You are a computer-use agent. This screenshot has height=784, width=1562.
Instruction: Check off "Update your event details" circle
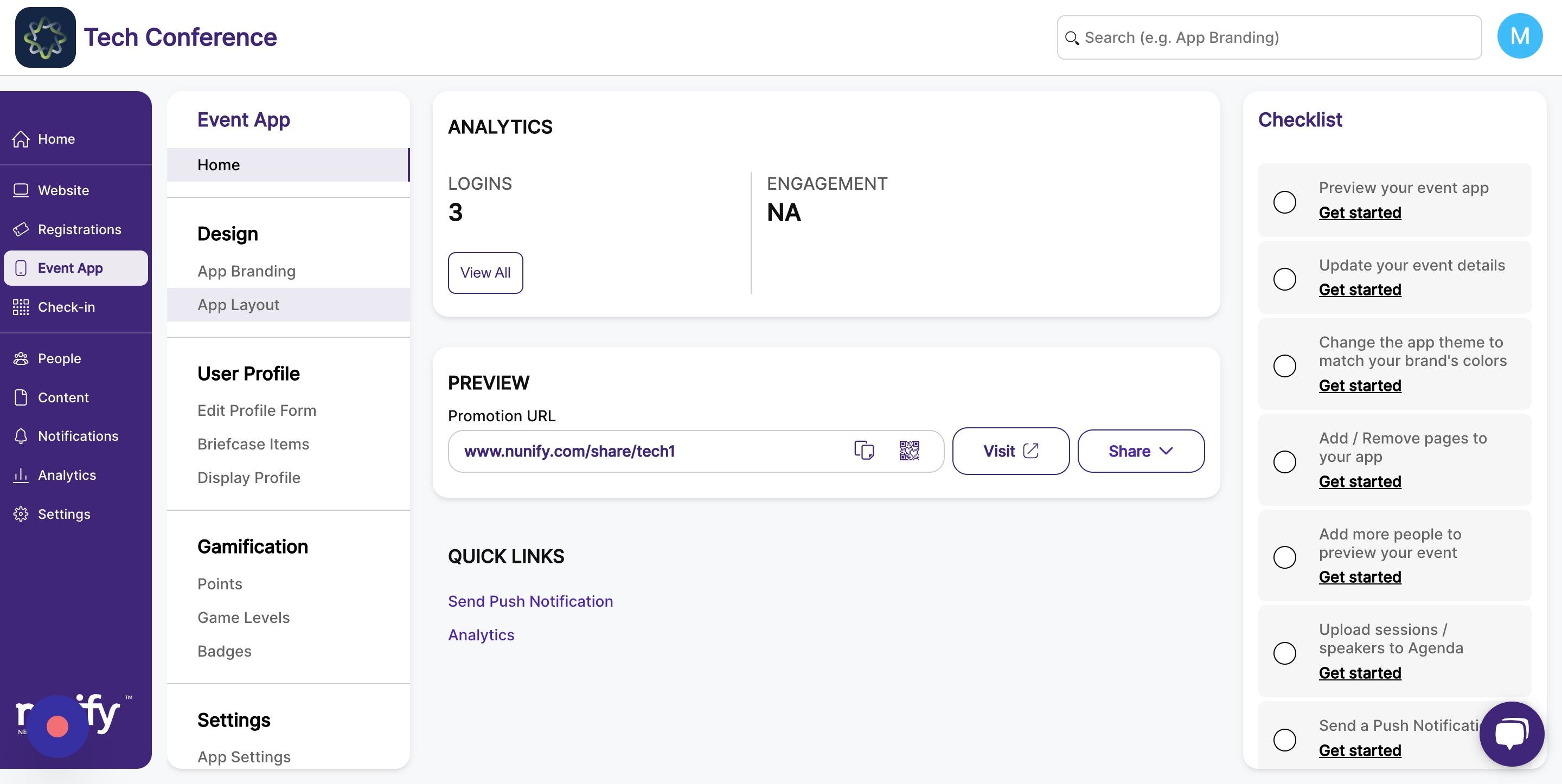pyautogui.click(x=1284, y=279)
